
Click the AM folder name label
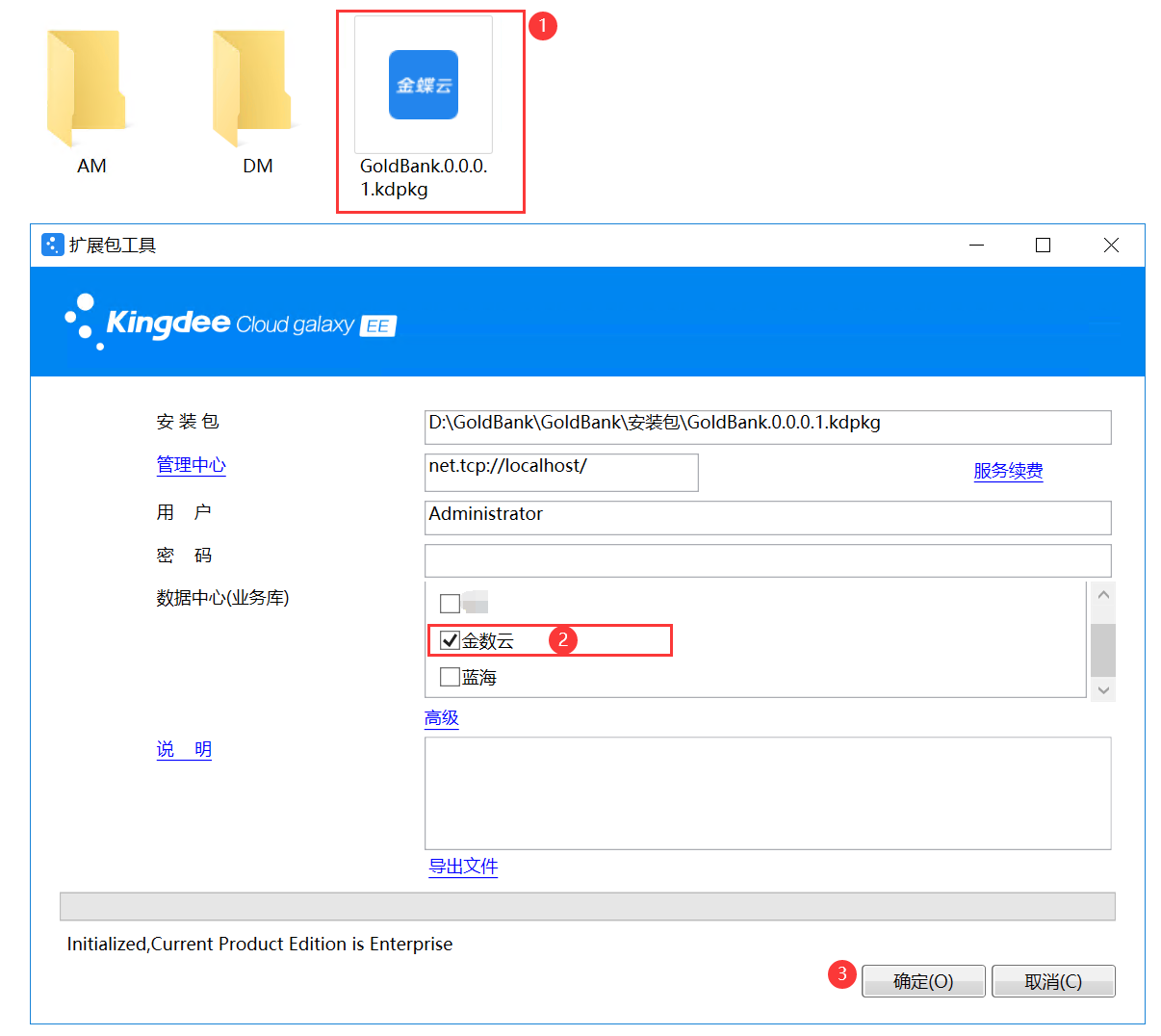tap(91, 166)
